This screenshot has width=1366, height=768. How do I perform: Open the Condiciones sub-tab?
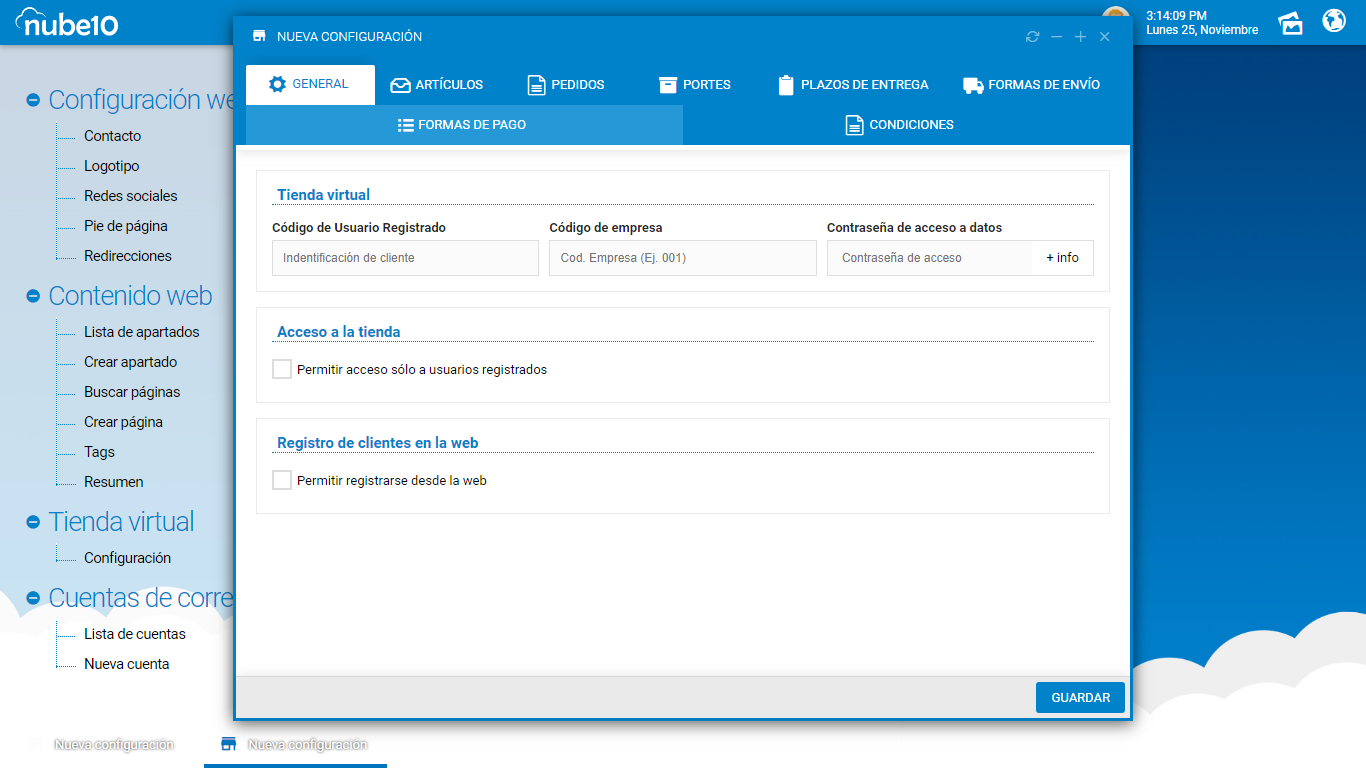click(899, 125)
